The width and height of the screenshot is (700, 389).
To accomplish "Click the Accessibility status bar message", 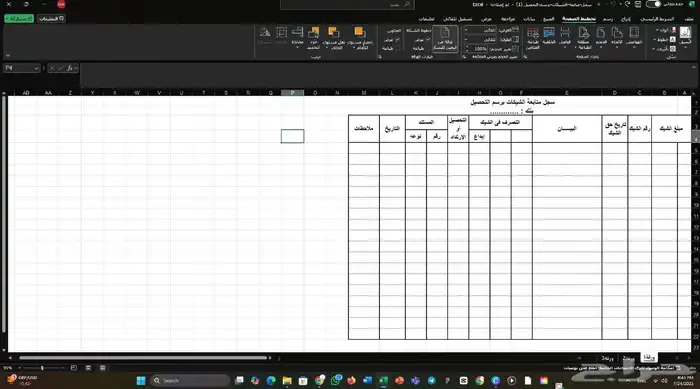I will click(623, 368).
